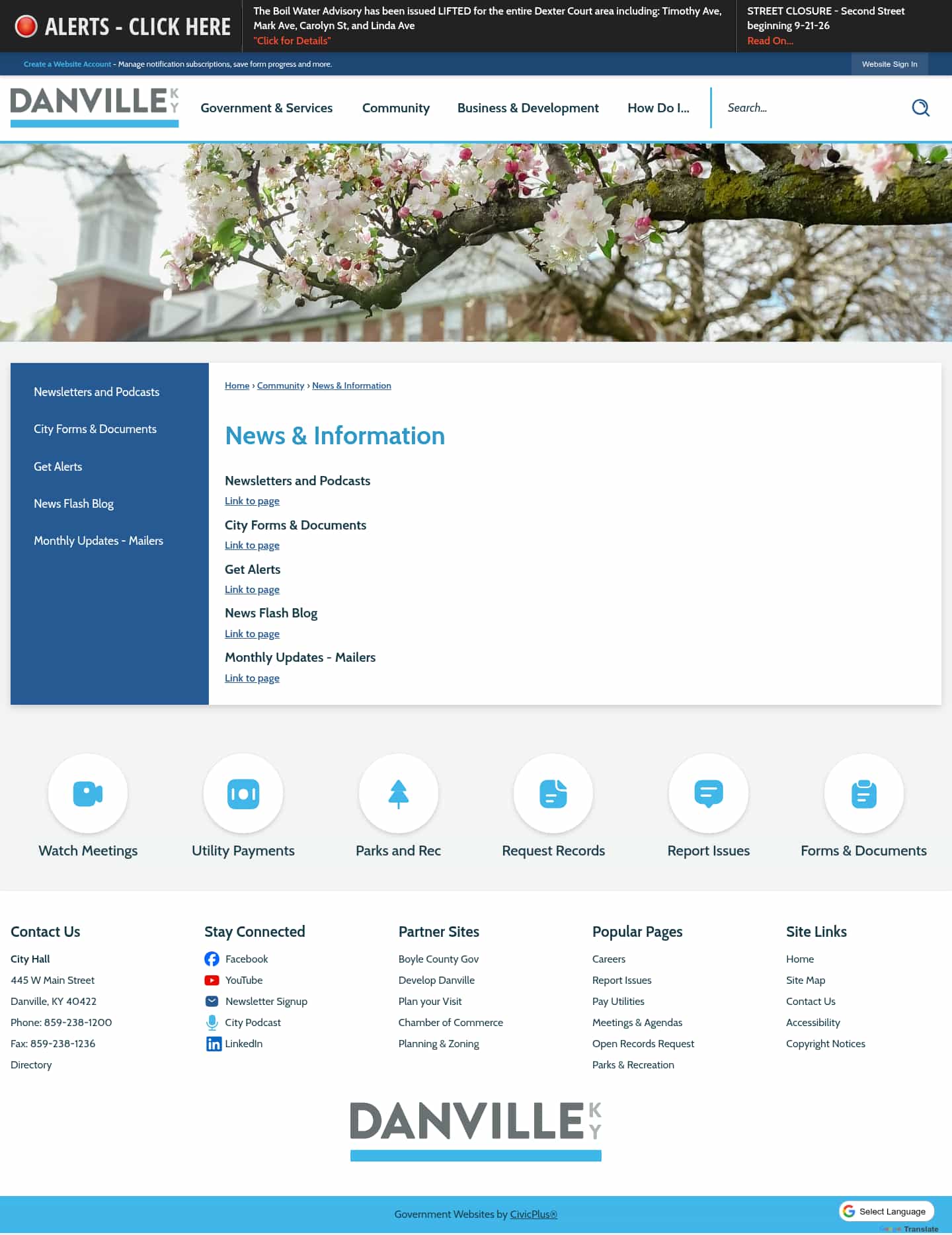This screenshot has width=952, height=1235.
Task: Click the Directory link under Contact Us
Action: click(x=31, y=1065)
